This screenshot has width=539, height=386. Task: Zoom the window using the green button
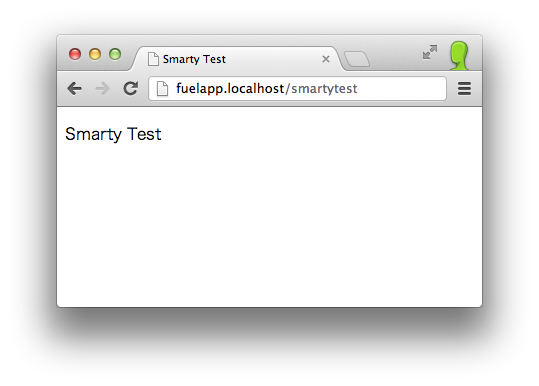(x=115, y=54)
